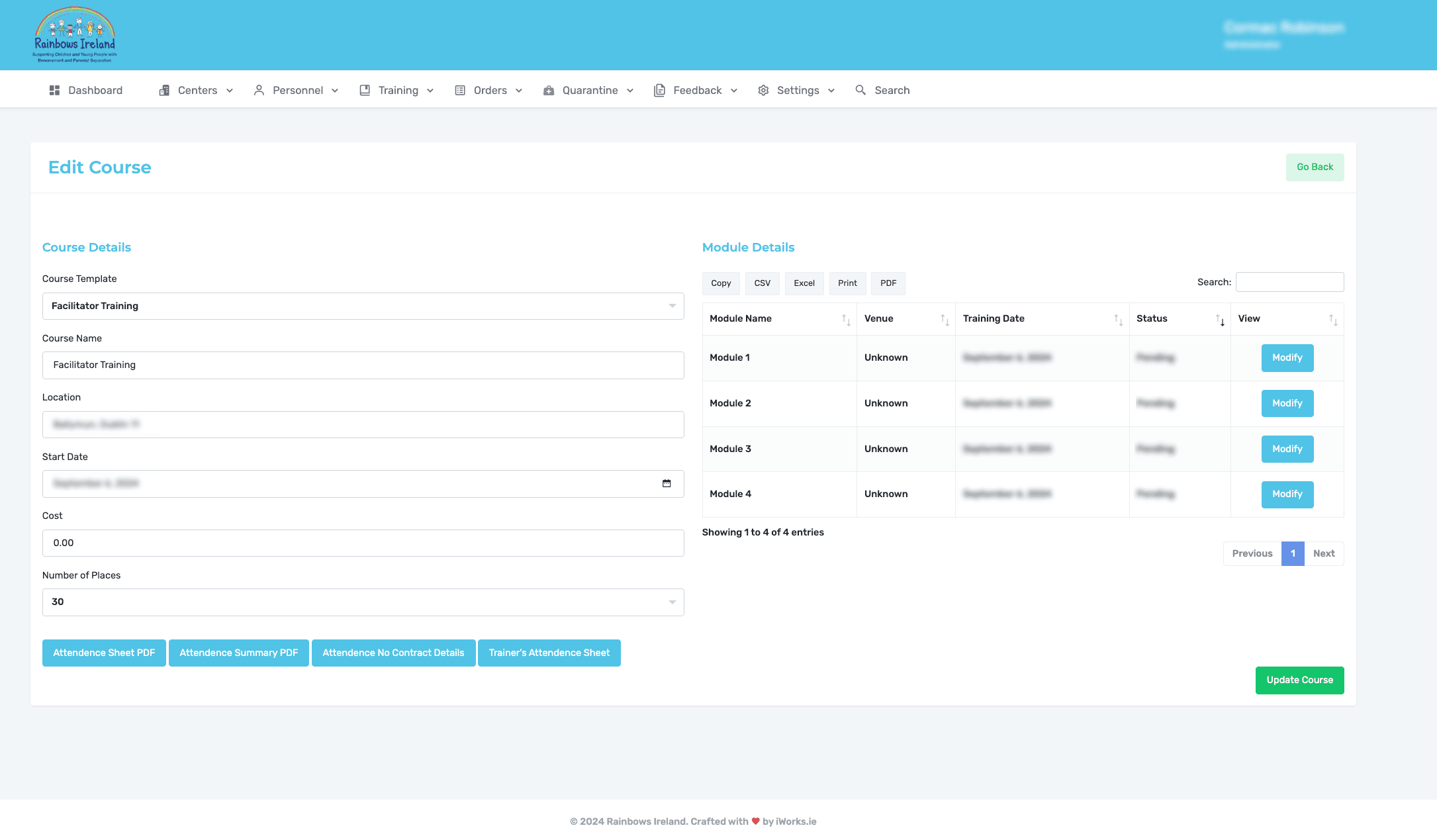
Task: Click the Centers building icon
Action: coord(164,90)
